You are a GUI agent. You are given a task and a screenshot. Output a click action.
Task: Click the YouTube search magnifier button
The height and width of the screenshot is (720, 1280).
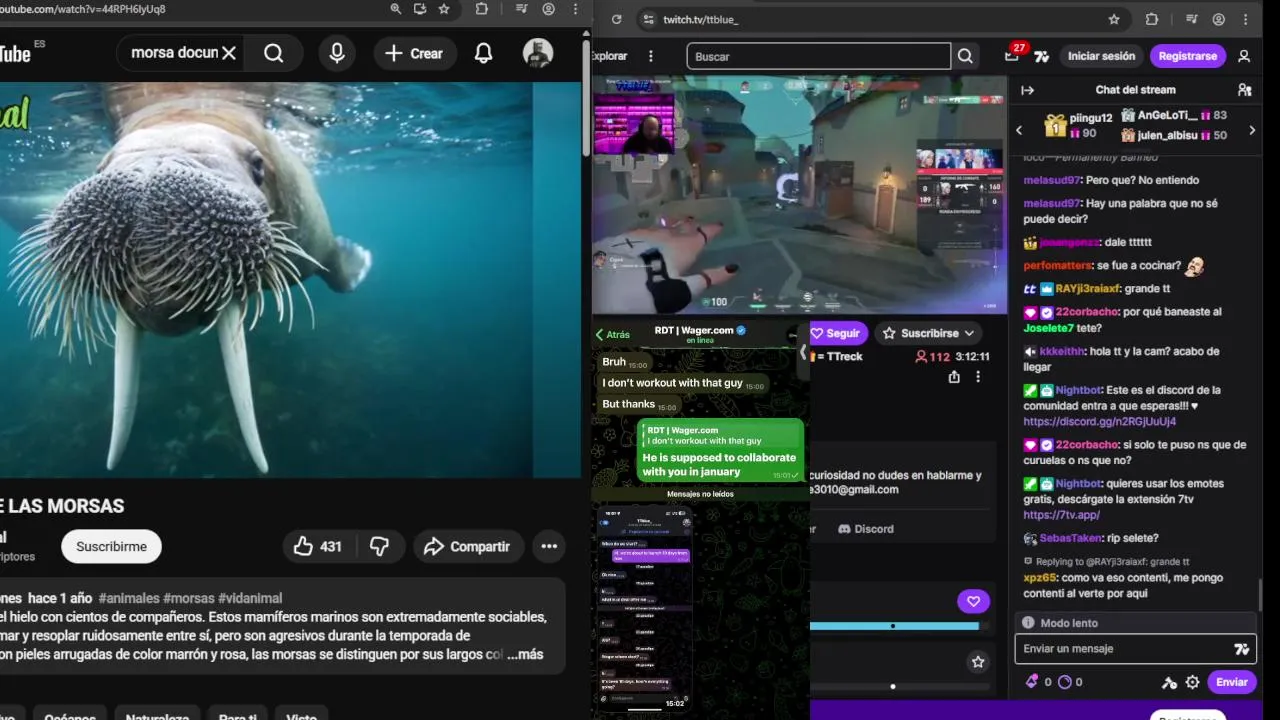[x=274, y=53]
